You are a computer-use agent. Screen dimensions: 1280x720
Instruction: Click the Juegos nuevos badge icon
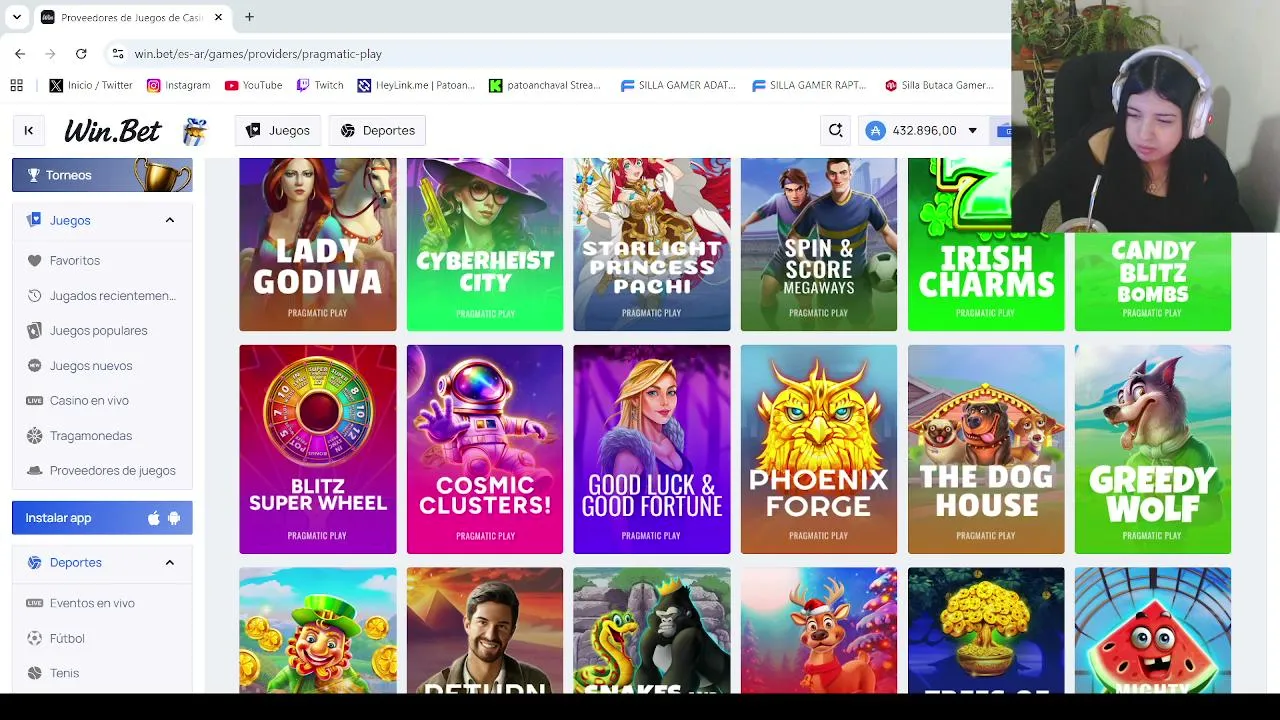coord(35,366)
